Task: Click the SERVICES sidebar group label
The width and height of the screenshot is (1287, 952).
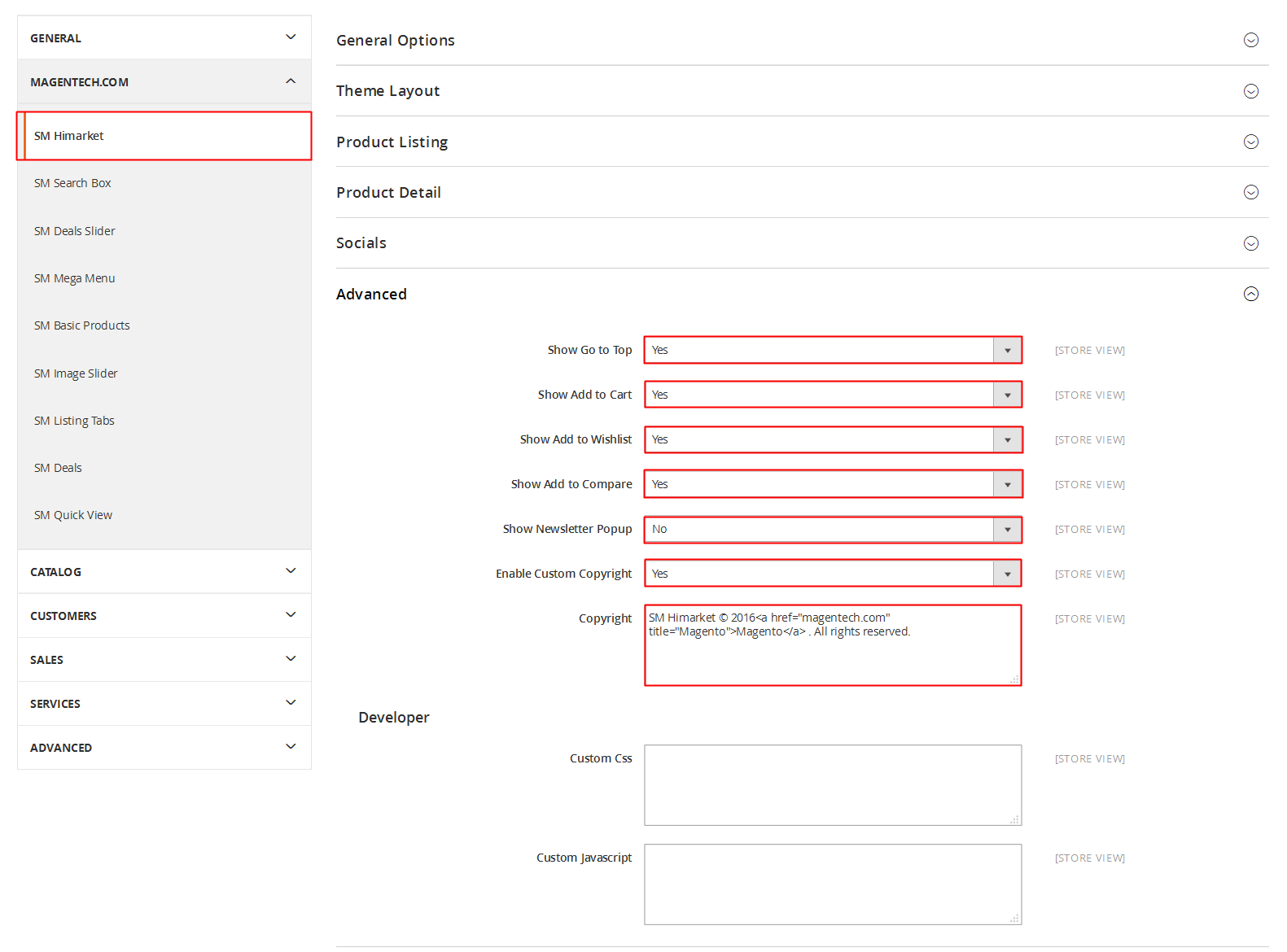Action: pos(55,704)
